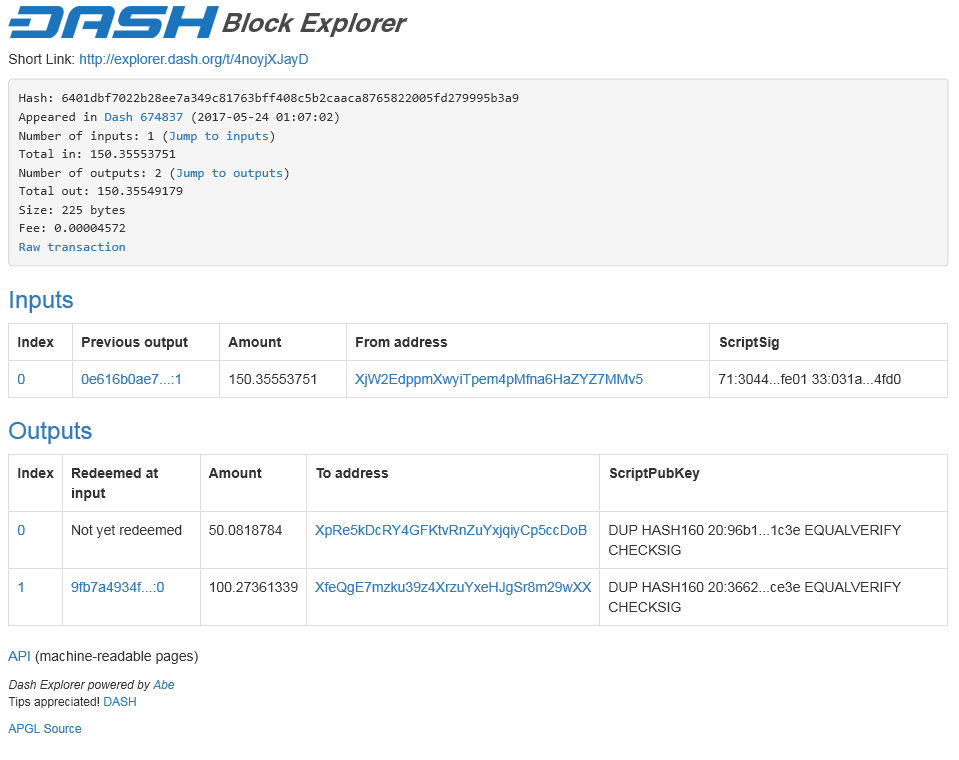Screen dimensions: 959x760
Task: Open the short link explorer.dash.org URL
Action: tap(193, 59)
